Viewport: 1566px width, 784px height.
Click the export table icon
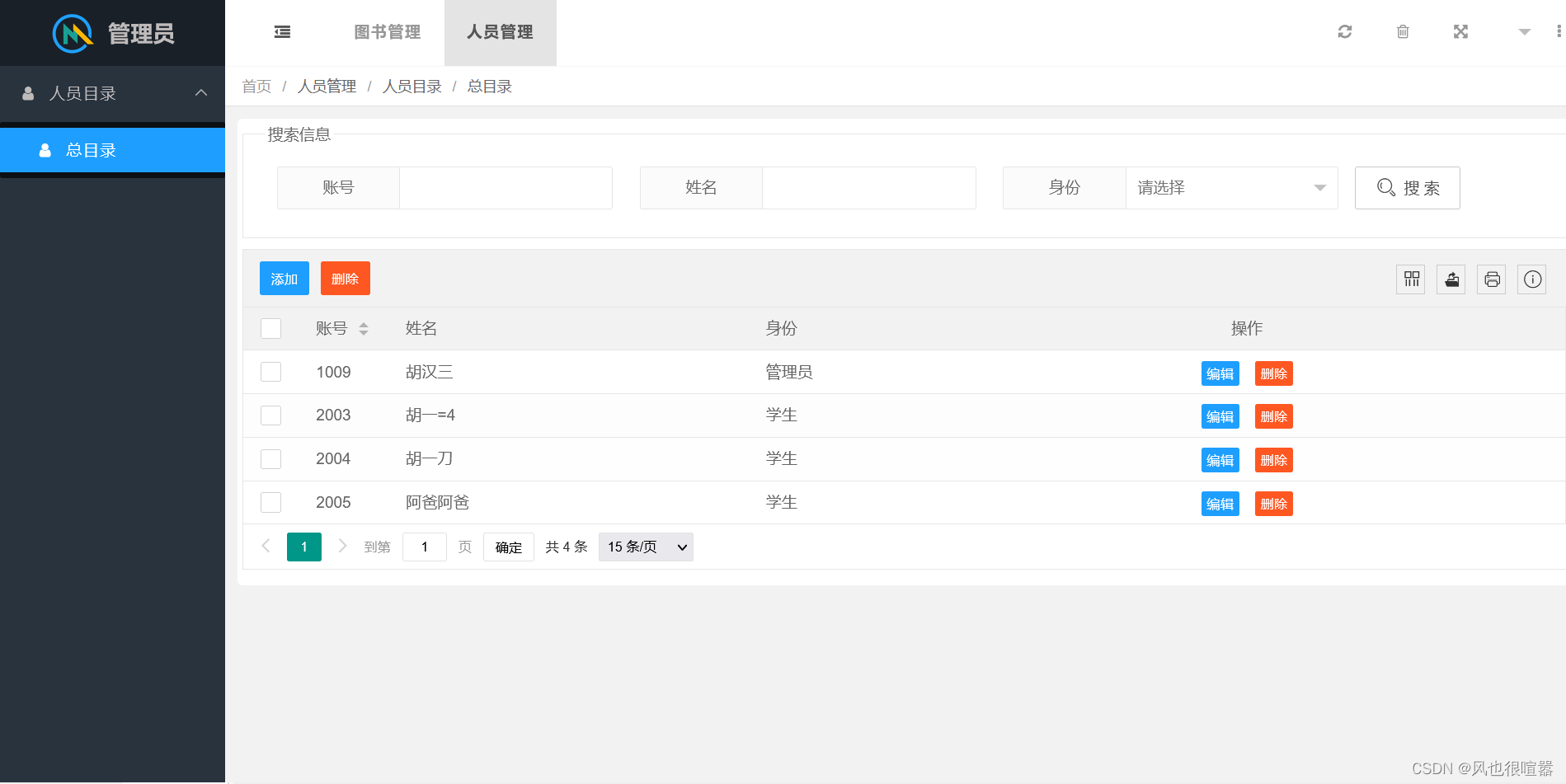coord(1451,279)
